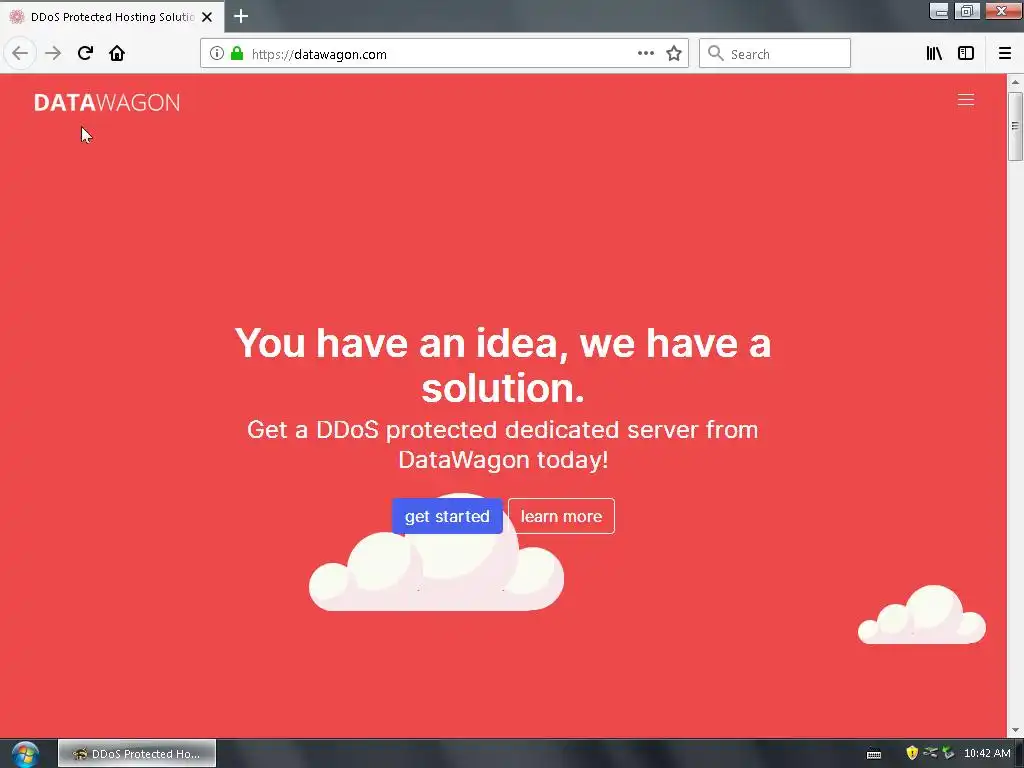Viewport: 1024px width, 768px height.
Task: Click the page scrollbar up arrow
Action: coord(1015,82)
